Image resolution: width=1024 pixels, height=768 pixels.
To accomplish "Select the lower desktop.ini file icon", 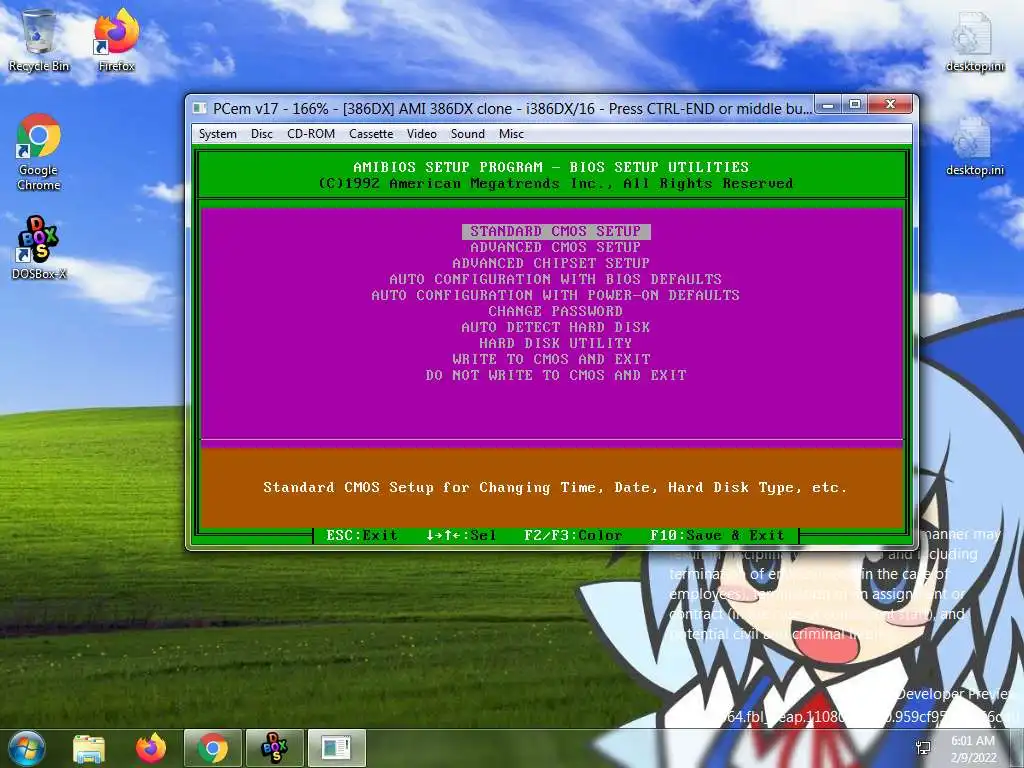I will tap(974, 146).
